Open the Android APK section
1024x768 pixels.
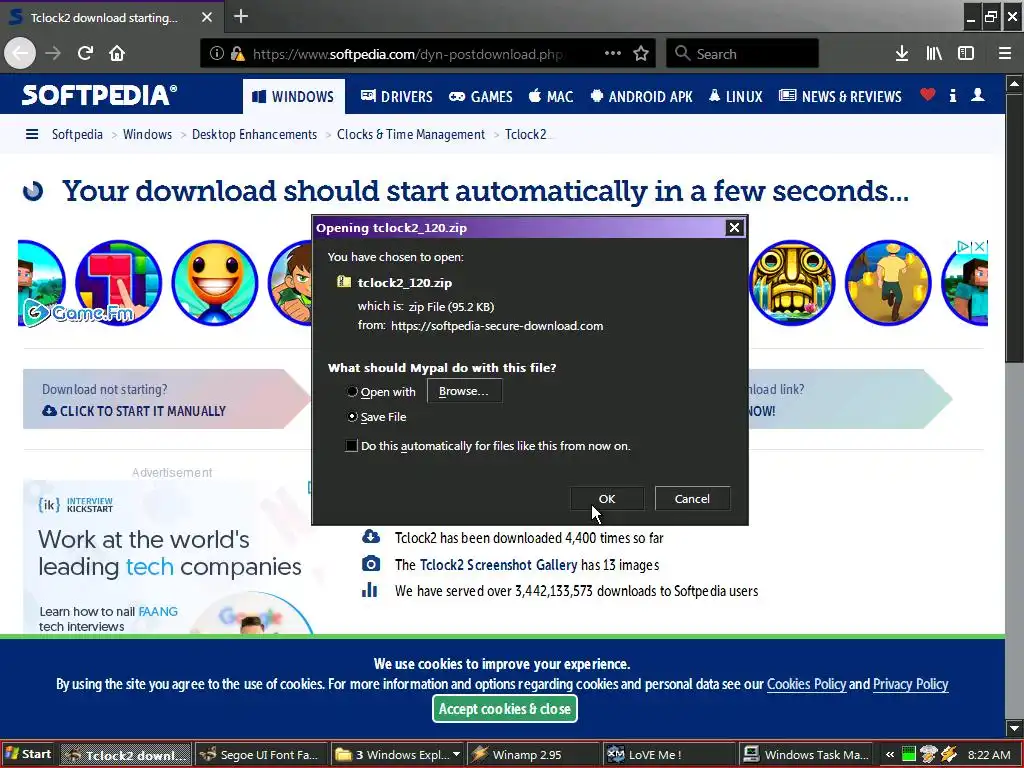click(641, 97)
